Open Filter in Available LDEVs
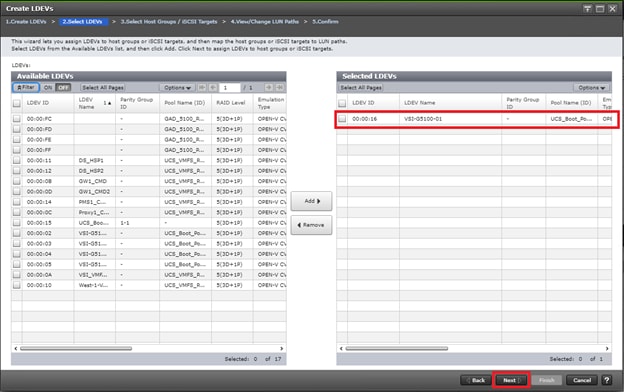Image resolution: width=624 pixels, height=392 pixels. 26,87
